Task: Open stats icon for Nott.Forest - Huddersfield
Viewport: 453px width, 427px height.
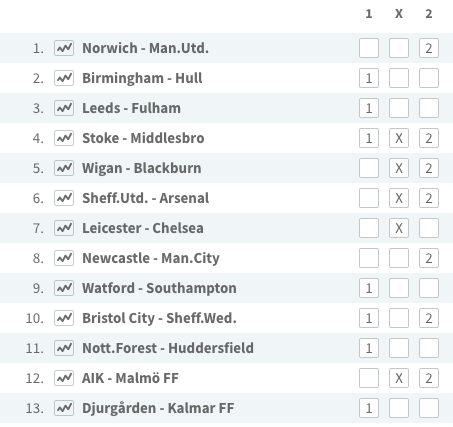Action: 64,348
